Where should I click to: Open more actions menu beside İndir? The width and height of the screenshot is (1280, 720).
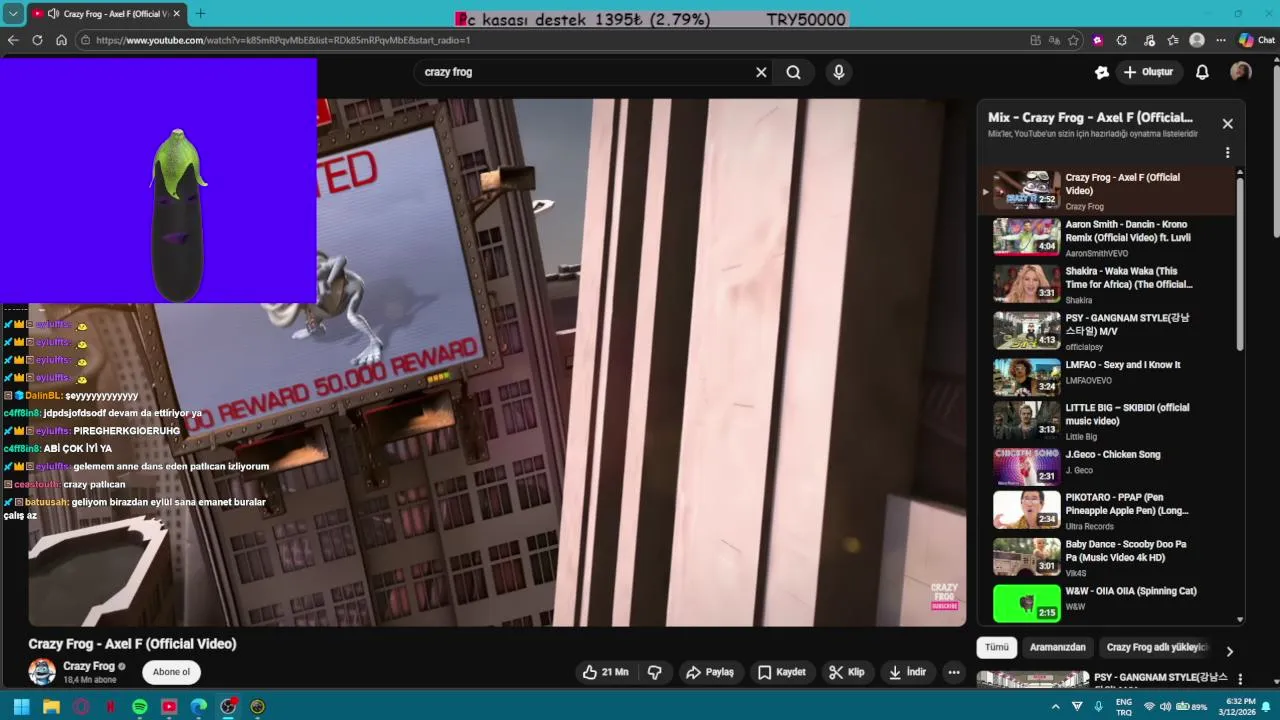(954, 672)
